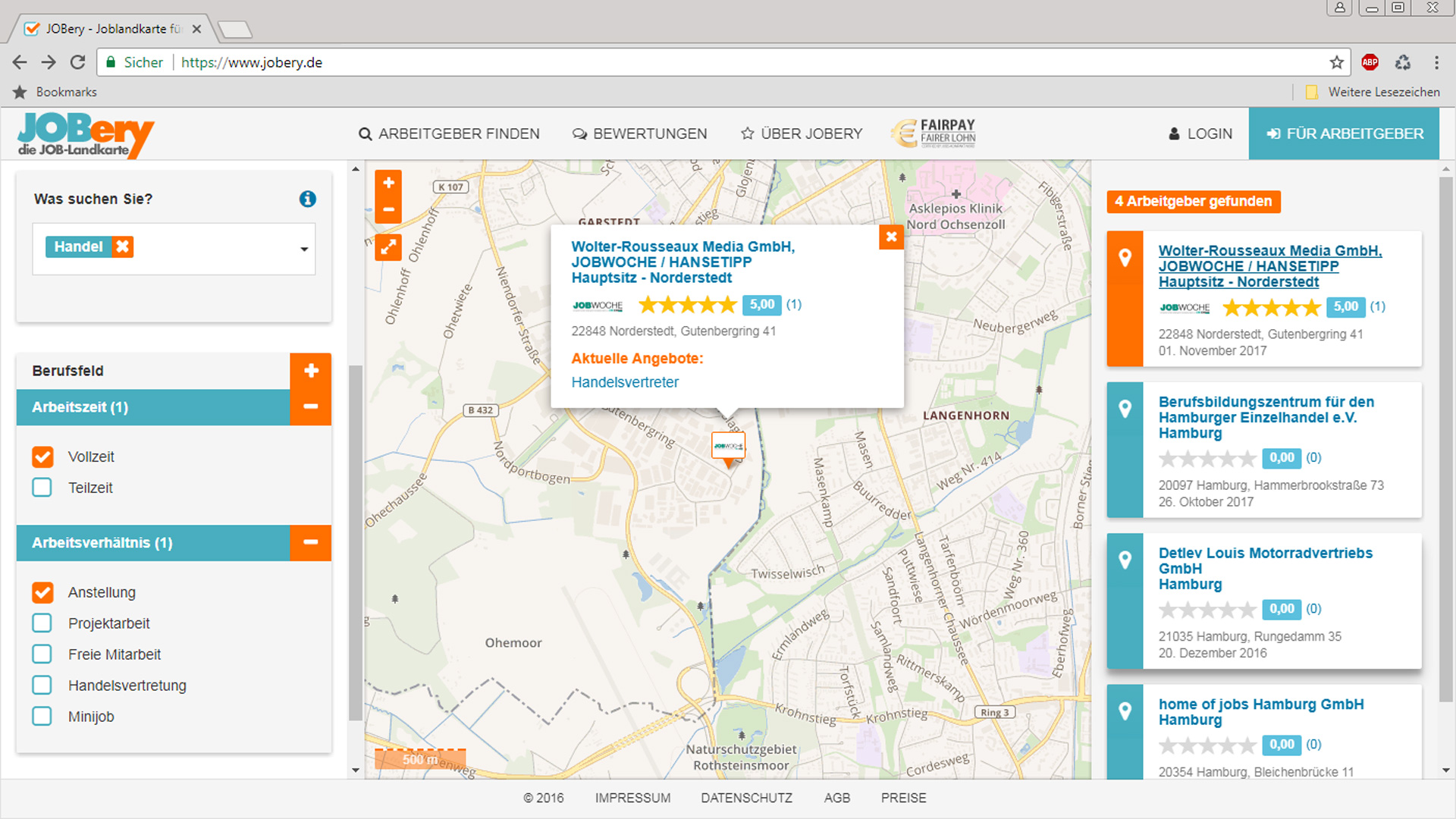Collapse the Arbeitsverhältnis section
The width and height of the screenshot is (1456, 819).
tap(311, 543)
